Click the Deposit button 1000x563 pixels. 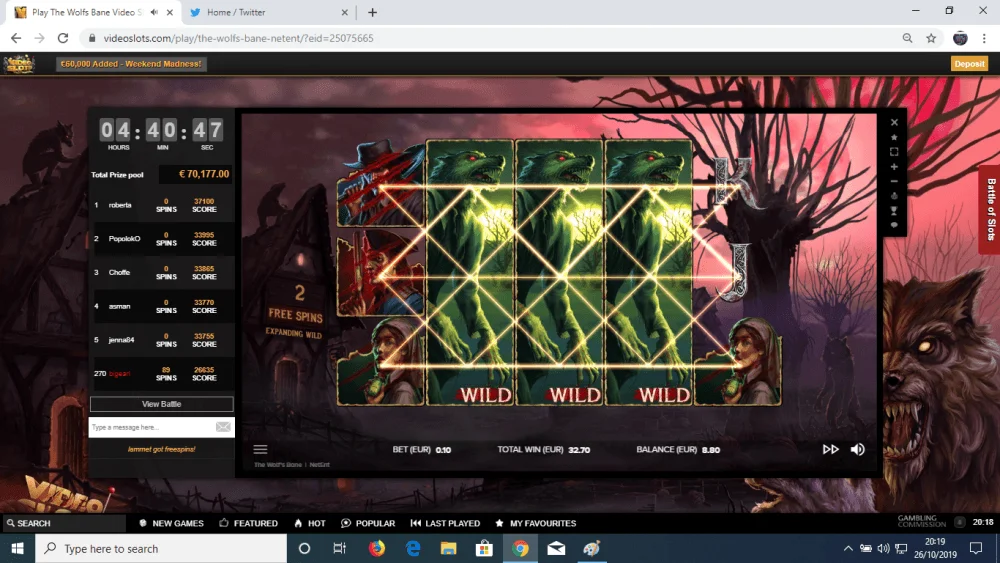coord(969,64)
